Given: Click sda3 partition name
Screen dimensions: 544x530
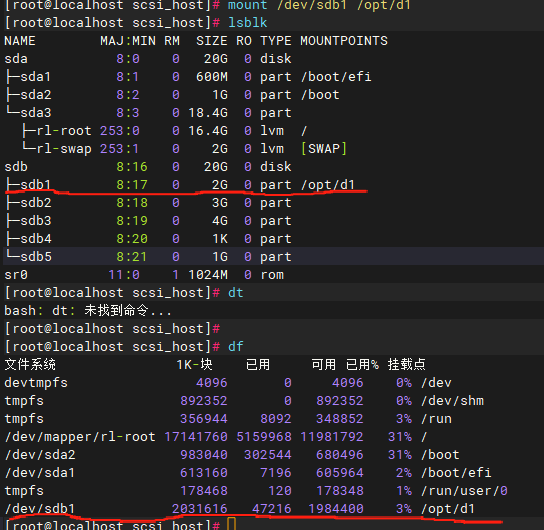Looking at the screenshot, I should 35,113.
